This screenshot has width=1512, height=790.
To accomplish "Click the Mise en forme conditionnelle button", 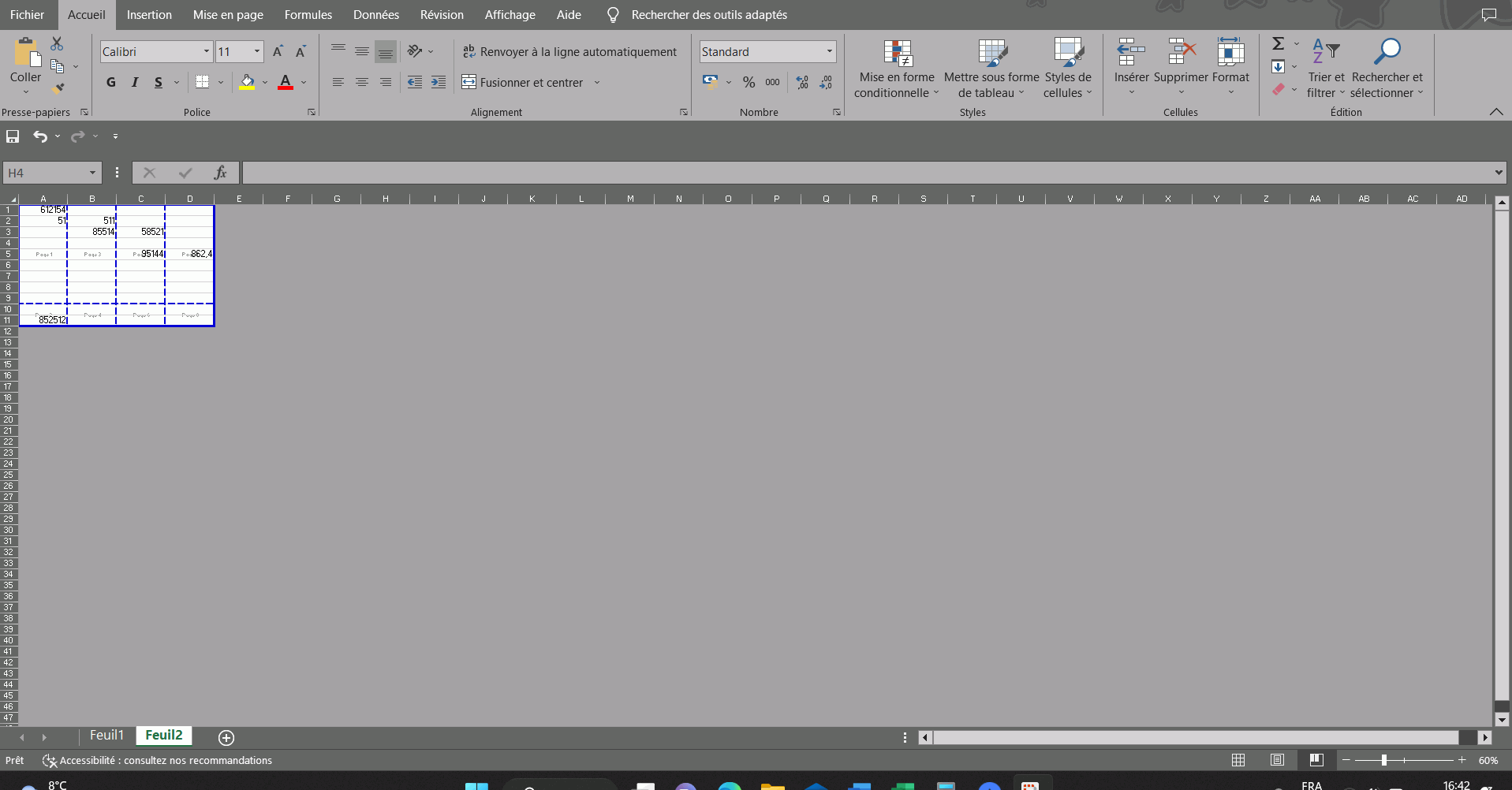I will 897,69.
